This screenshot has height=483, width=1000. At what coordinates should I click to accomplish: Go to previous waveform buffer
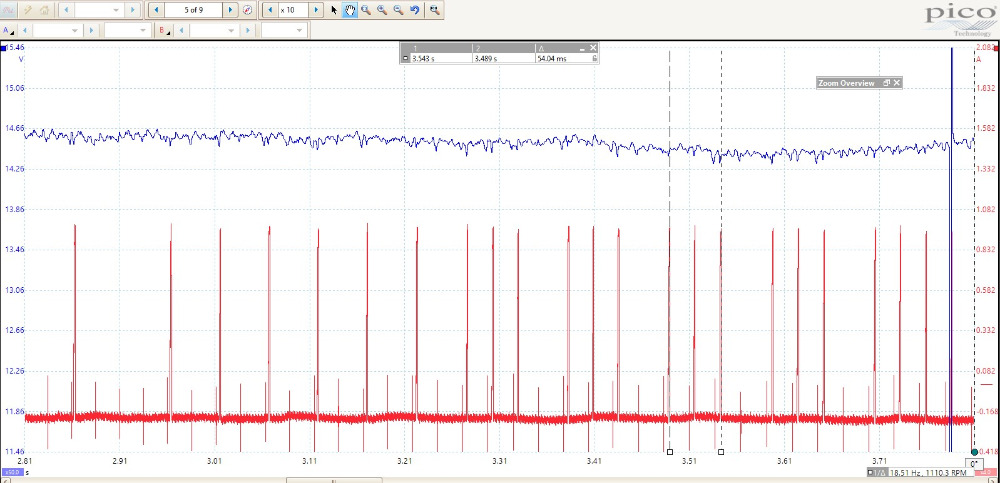(x=156, y=10)
